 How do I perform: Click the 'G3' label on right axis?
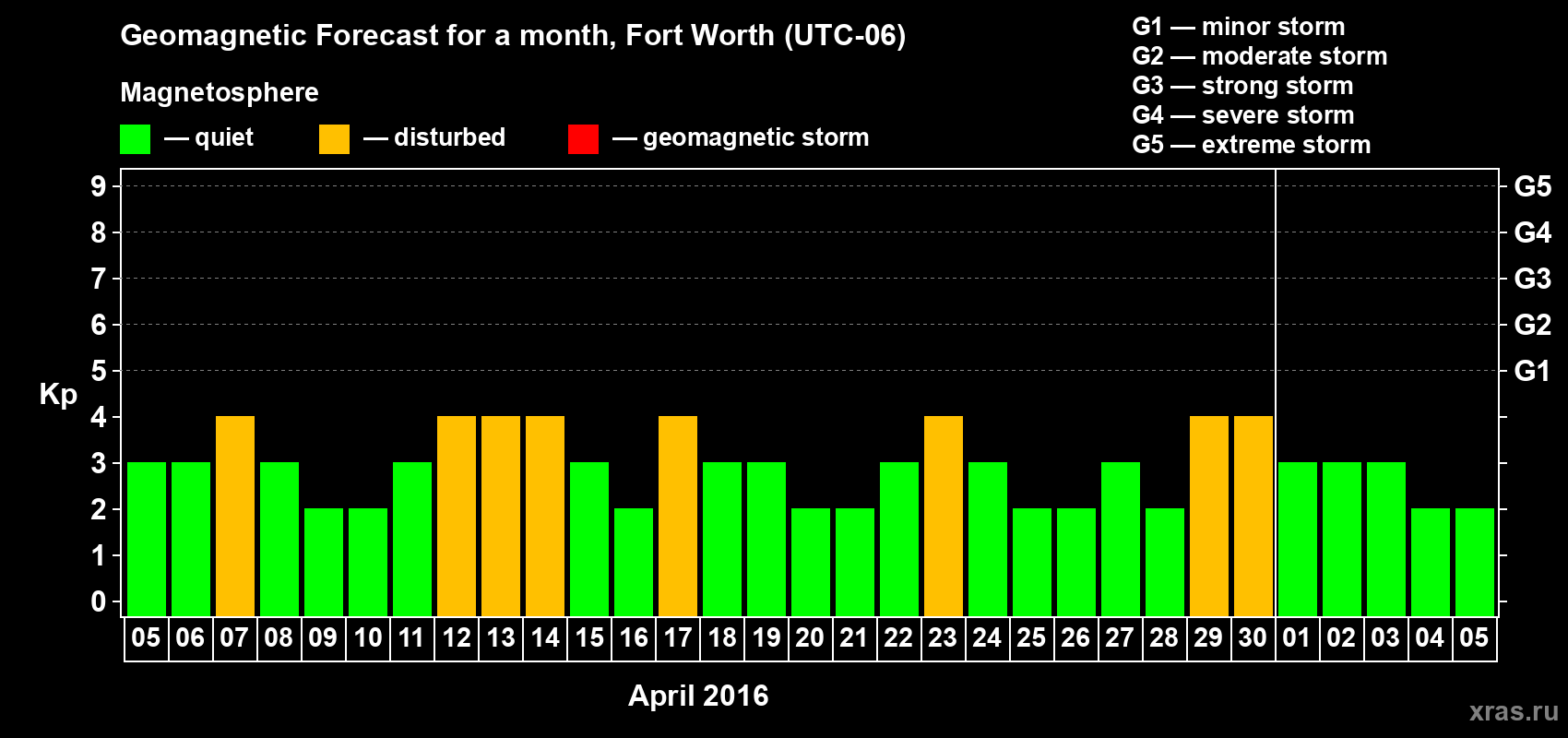1532,279
